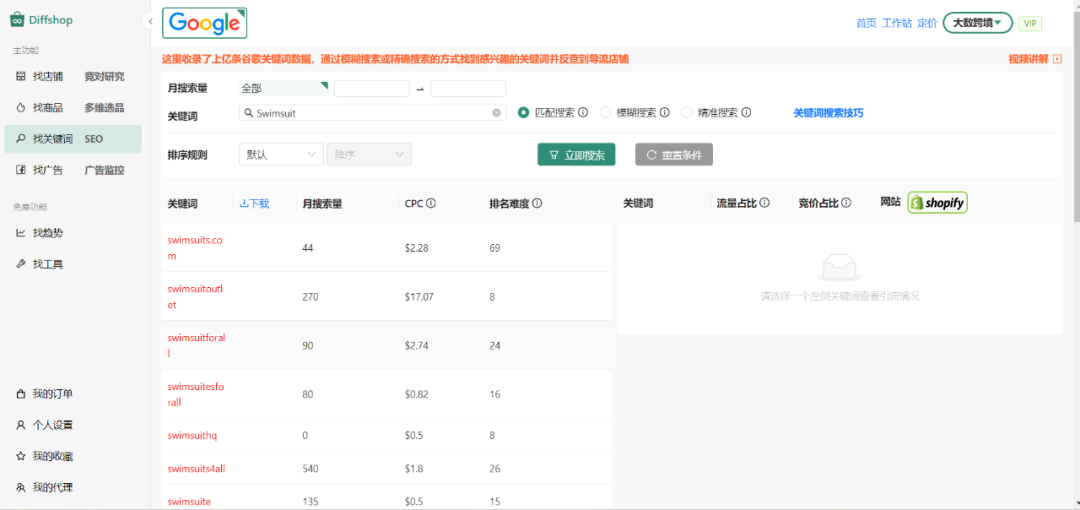
Task: Click the info icon next to 流量占比
Action: point(765,203)
